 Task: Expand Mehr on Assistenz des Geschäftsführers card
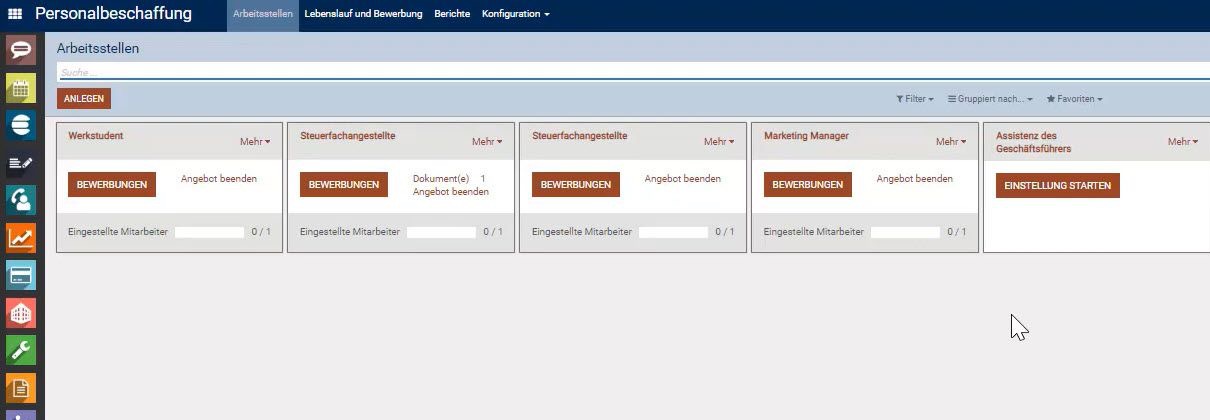(x=1183, y=142)
